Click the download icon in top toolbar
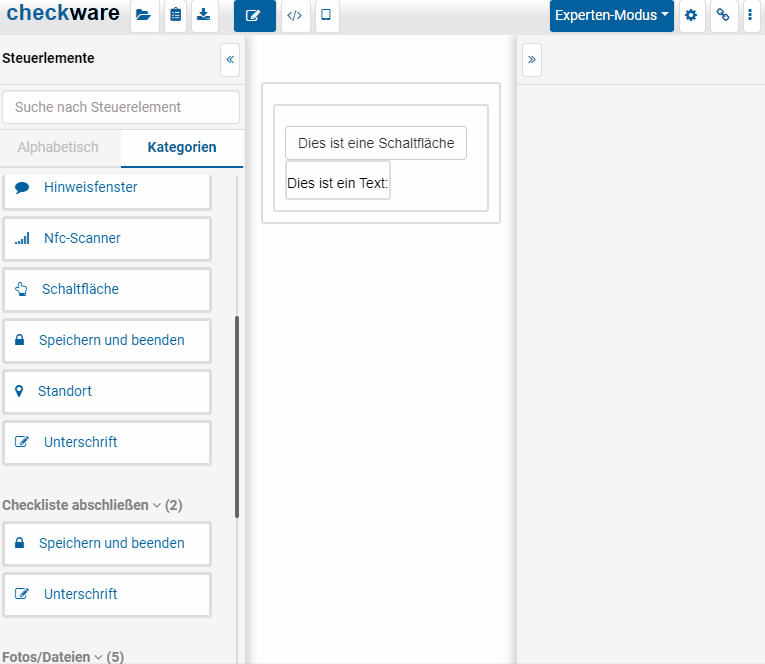The height and width of the screenshot is (664, 765). 204,16
